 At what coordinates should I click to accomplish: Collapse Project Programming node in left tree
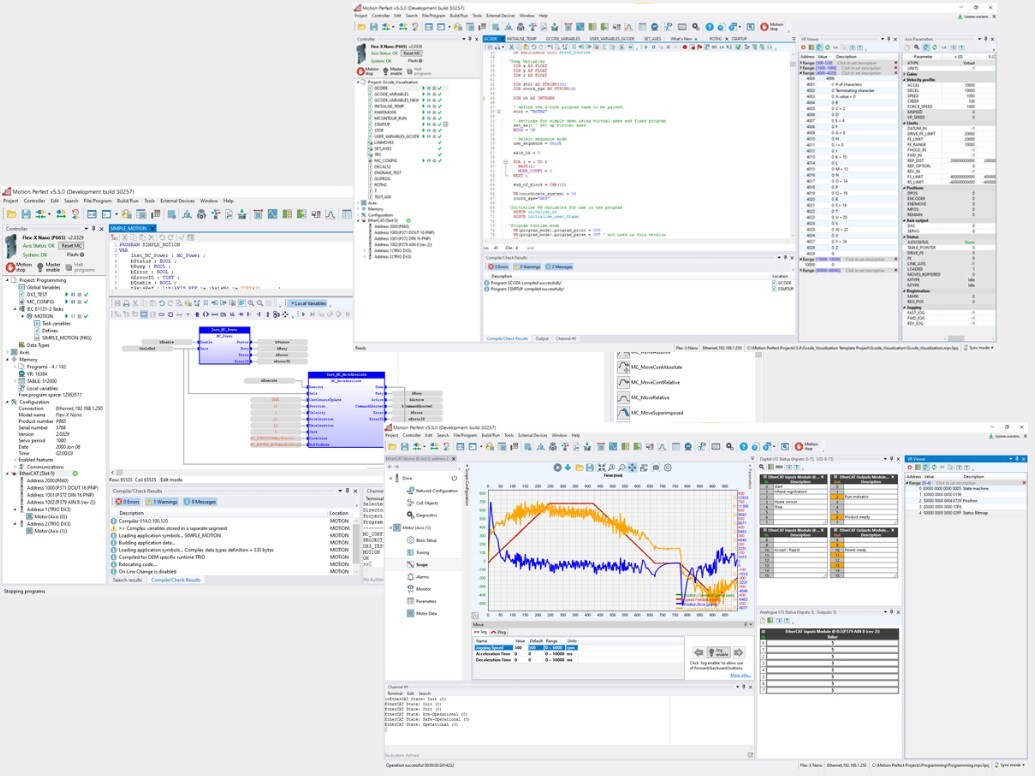click(x=7, y=280)
